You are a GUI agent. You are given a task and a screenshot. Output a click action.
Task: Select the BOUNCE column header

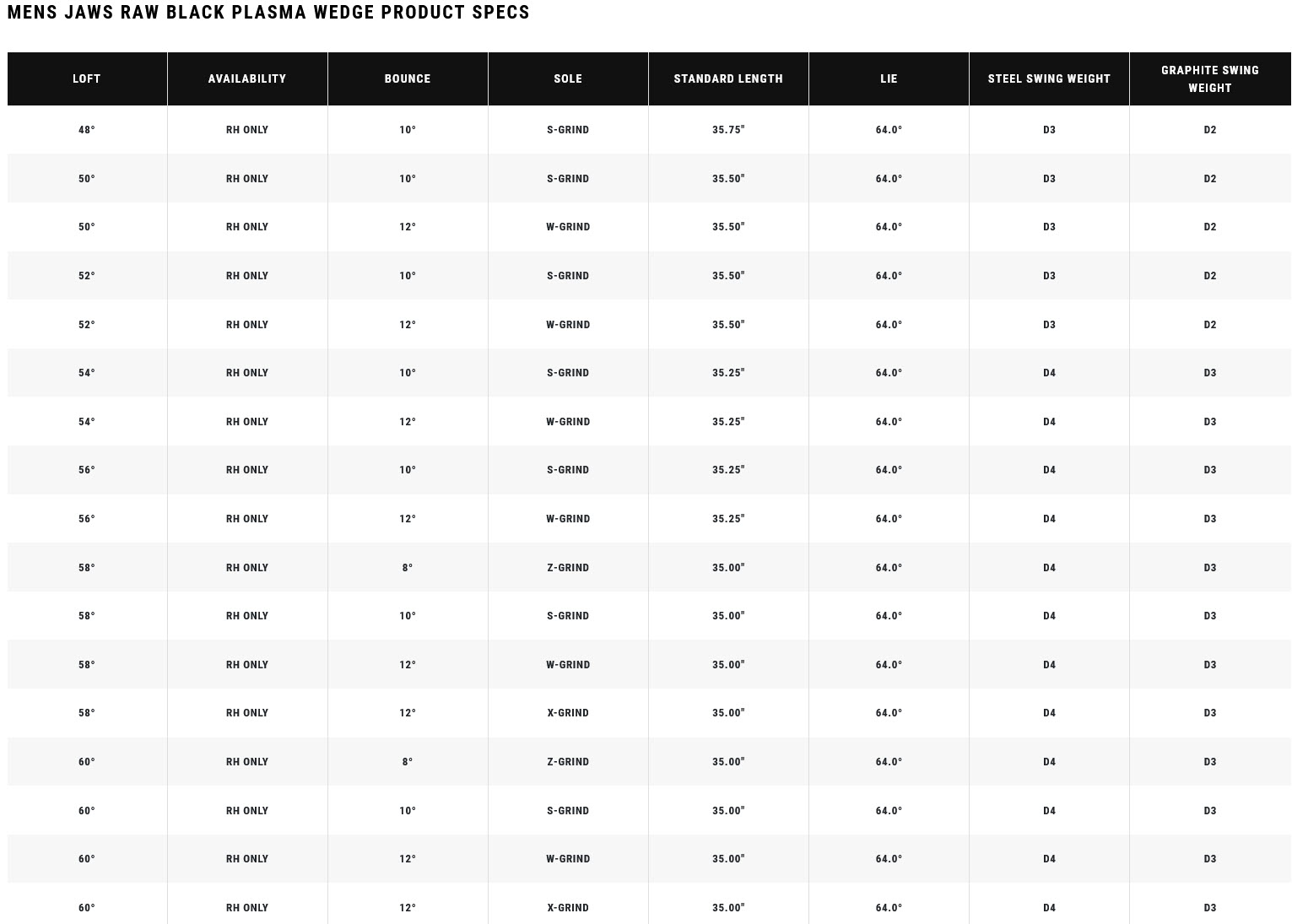pyautogui.click(x=408, y=78)
